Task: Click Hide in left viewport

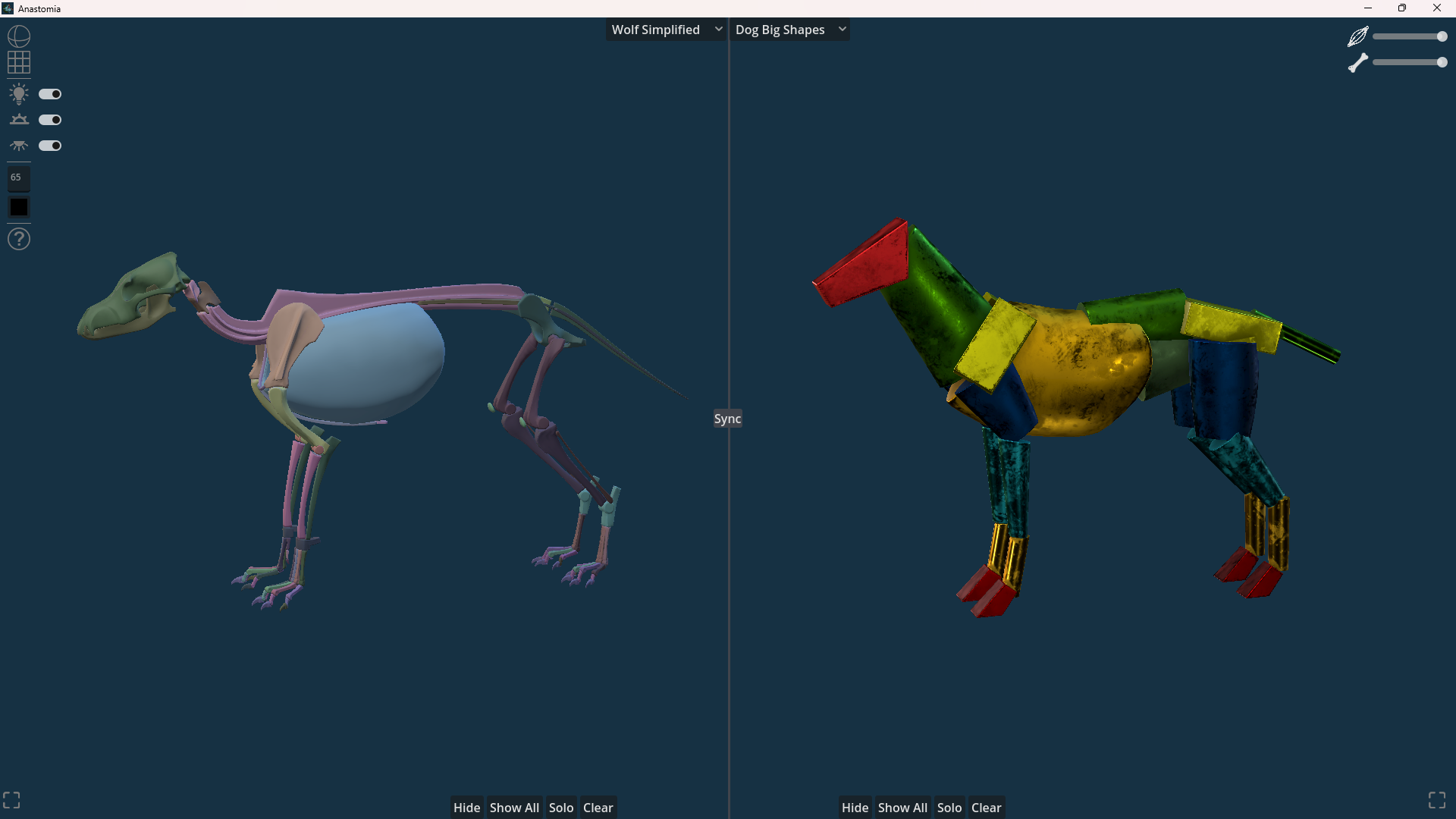Action: pyautogui.click(x=466, y=808)
